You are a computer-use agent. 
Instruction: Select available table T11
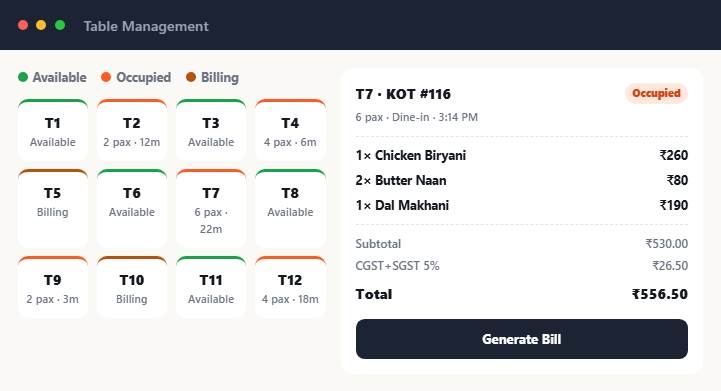tap(211, 287)
